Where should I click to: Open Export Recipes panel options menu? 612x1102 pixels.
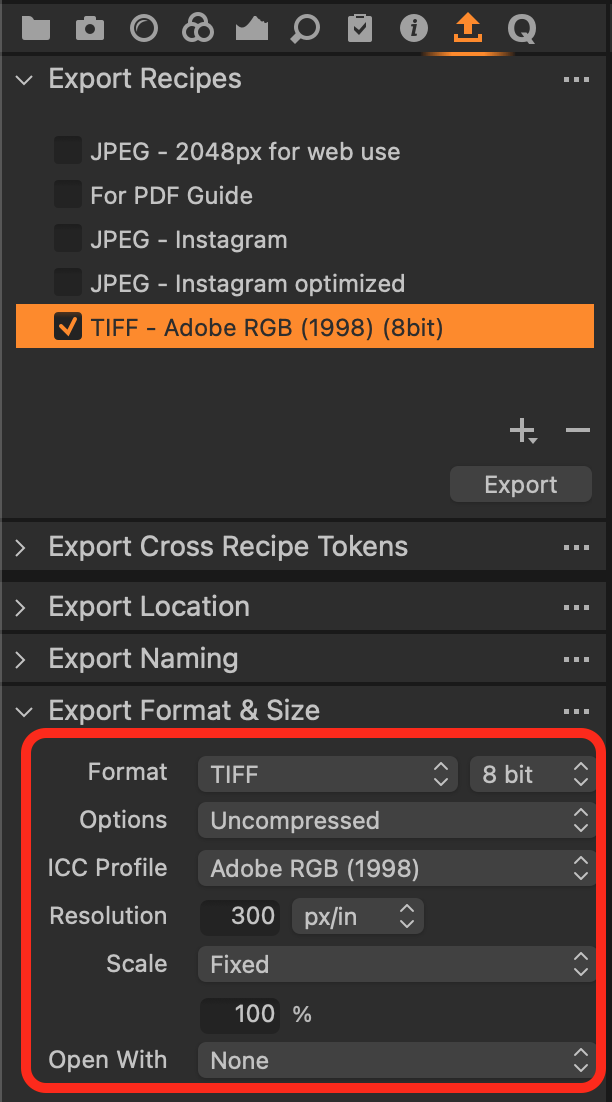(577, 79)
